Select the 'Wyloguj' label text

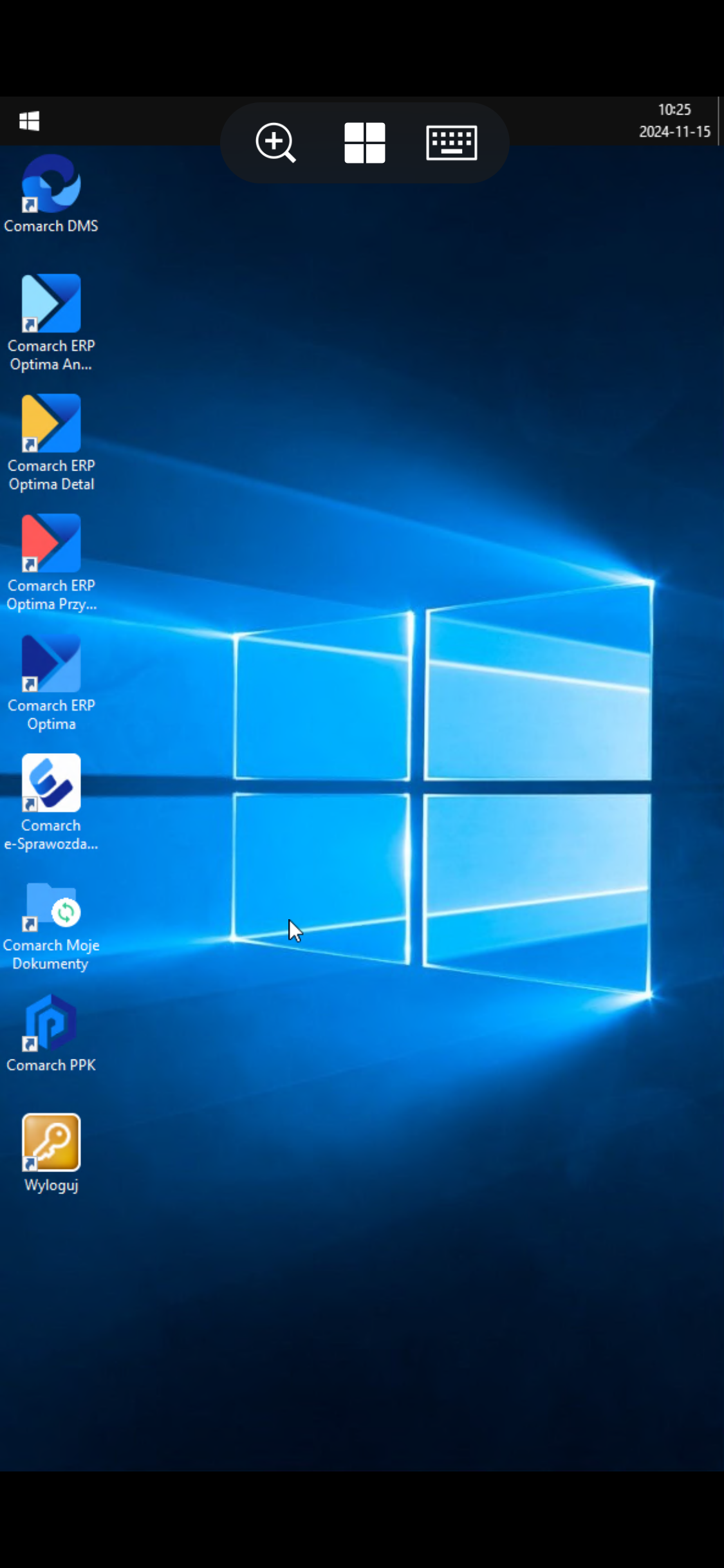point(51,1186)
